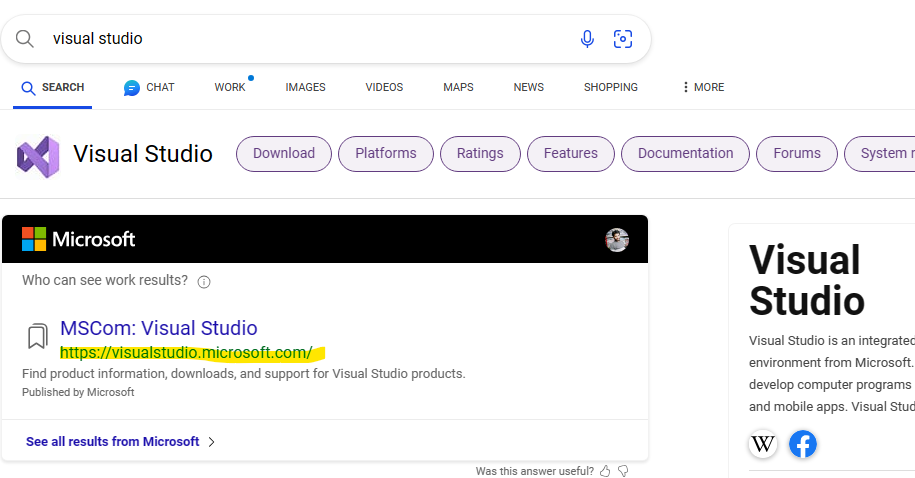Click 'Who can see work results?' text
The width and height of the screenshot is (915, 478).
coord(105,281)
